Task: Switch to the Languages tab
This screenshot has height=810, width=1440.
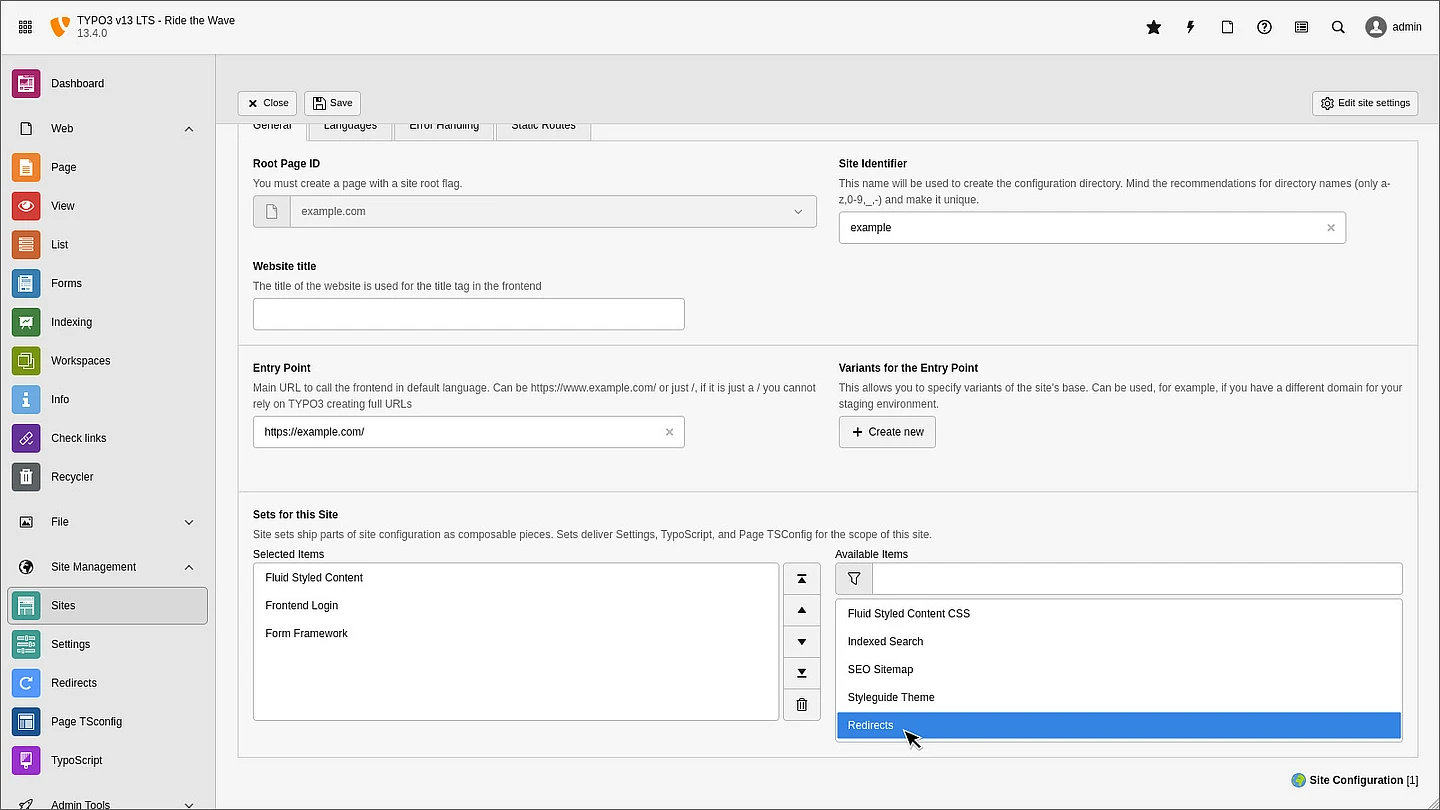Action: click(x=350, y=128)
